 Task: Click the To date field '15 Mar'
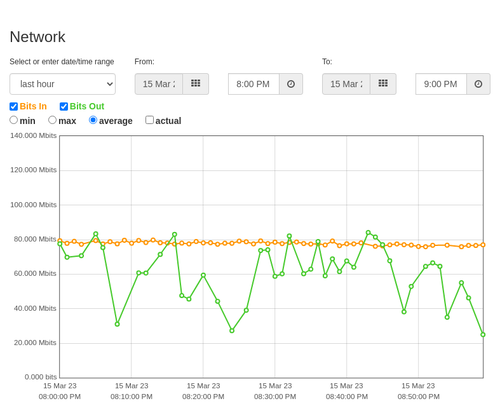pyautogui.click(x=346, y=84)
